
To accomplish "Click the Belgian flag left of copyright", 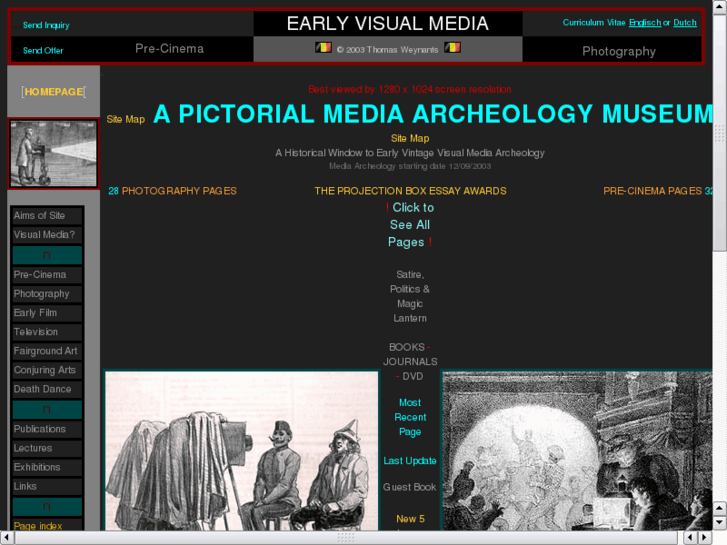I will [x=323, y=47].
